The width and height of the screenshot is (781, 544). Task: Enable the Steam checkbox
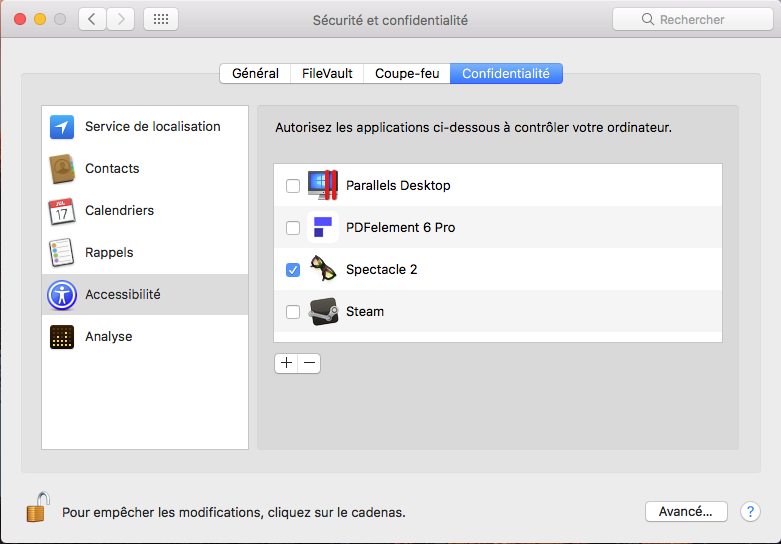[293, 312]
